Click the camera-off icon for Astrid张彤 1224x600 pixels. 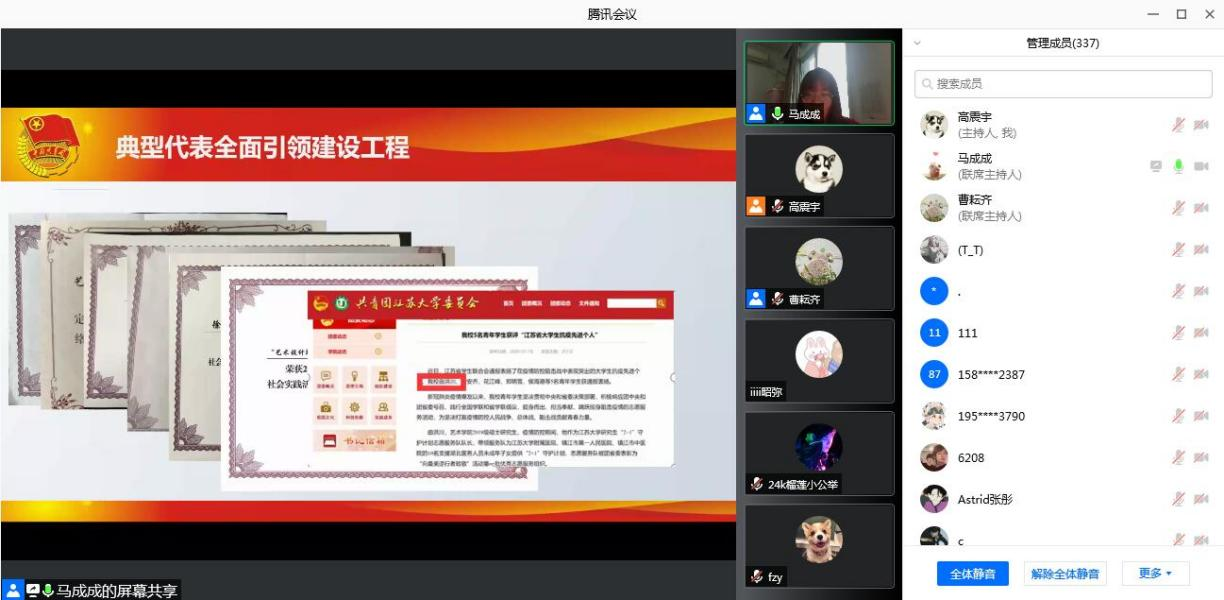1201,500
